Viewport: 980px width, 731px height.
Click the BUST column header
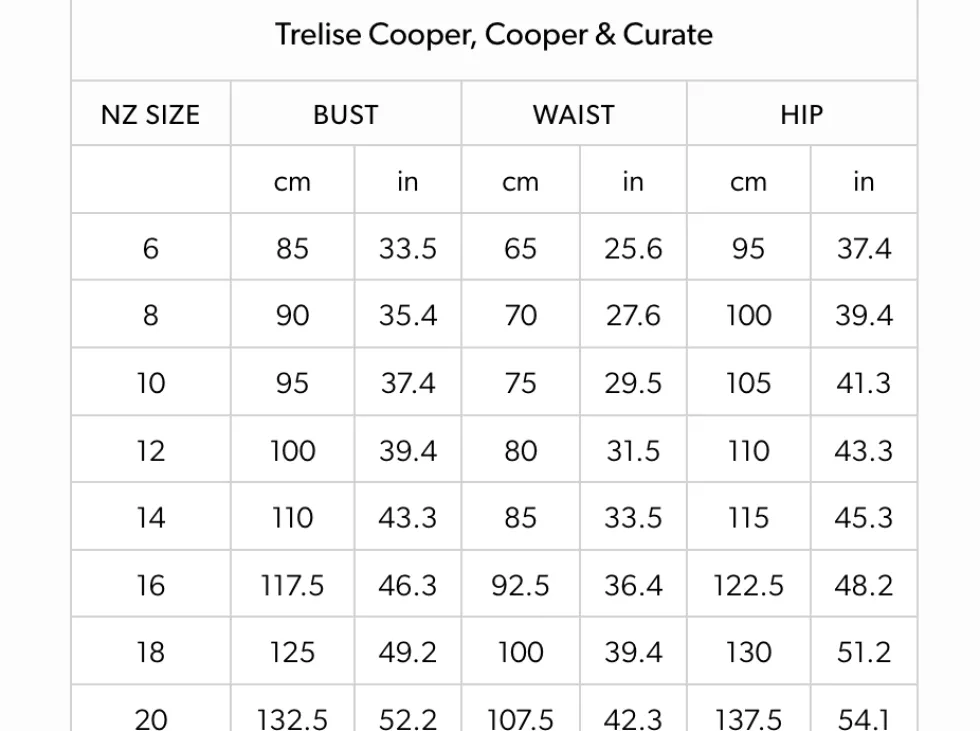(x=345, y=114)
